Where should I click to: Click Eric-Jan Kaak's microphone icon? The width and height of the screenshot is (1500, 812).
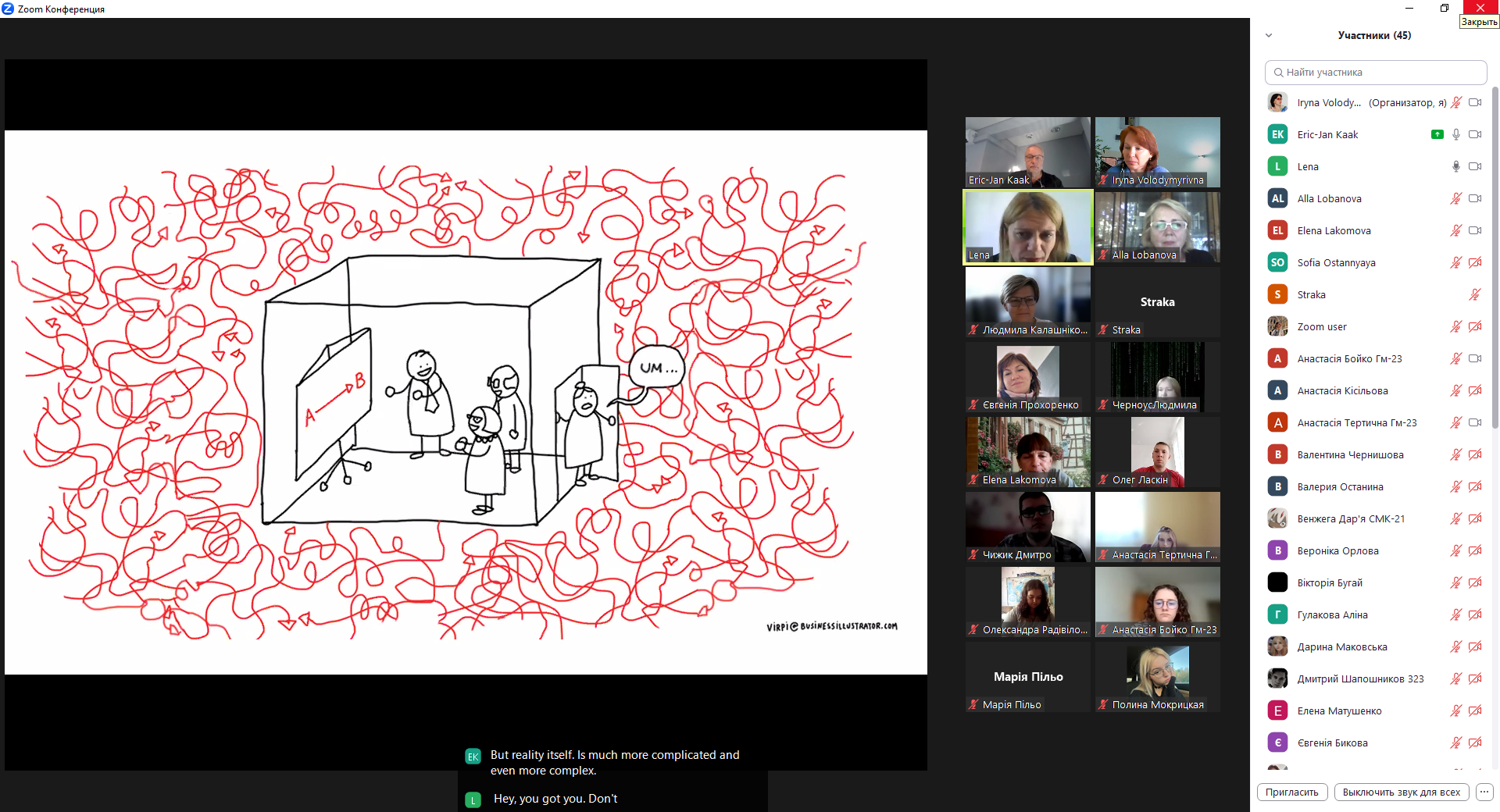tap(1456, 134)
